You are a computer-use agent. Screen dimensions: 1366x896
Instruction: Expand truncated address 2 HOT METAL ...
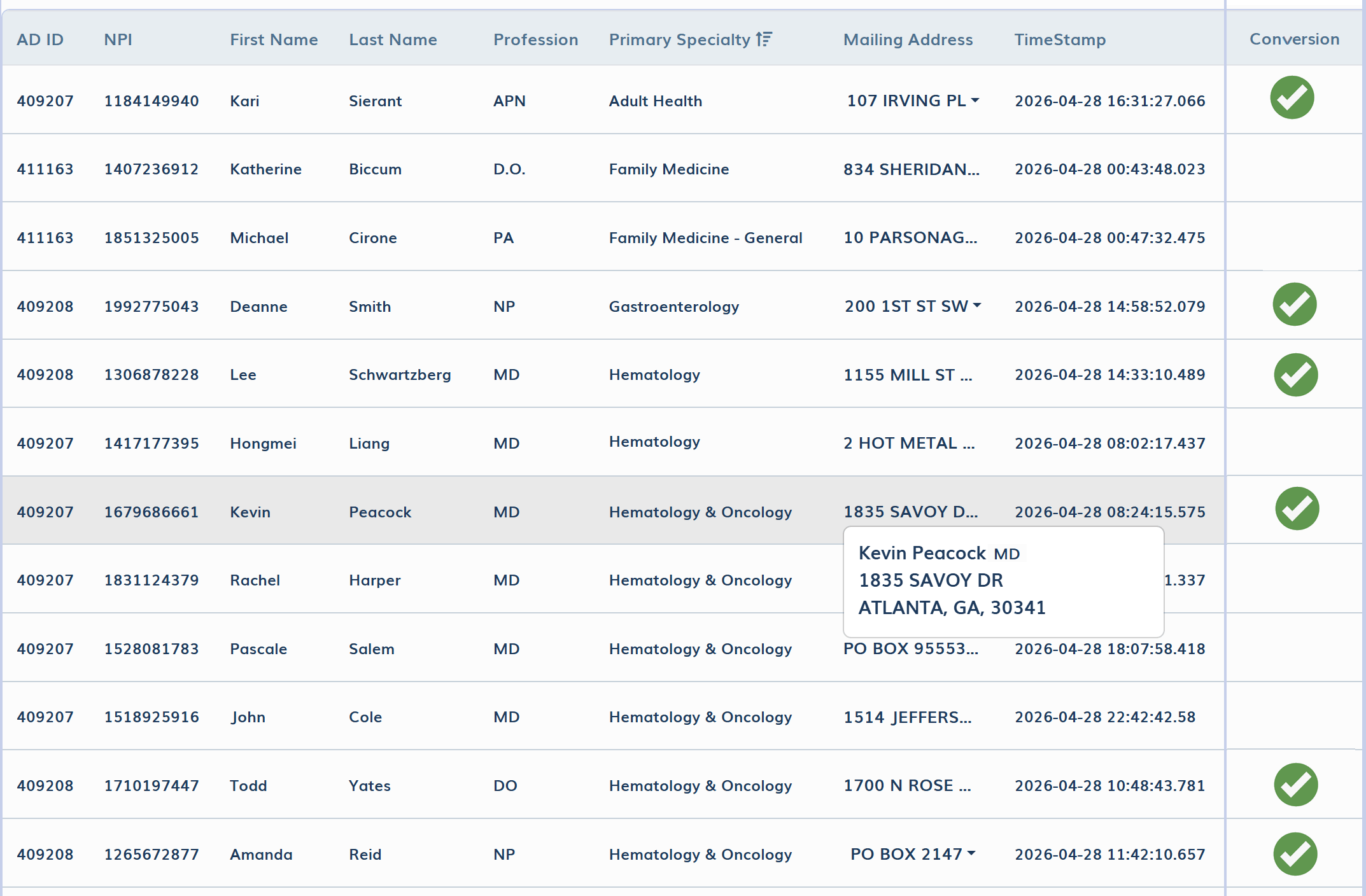[909, 443]
